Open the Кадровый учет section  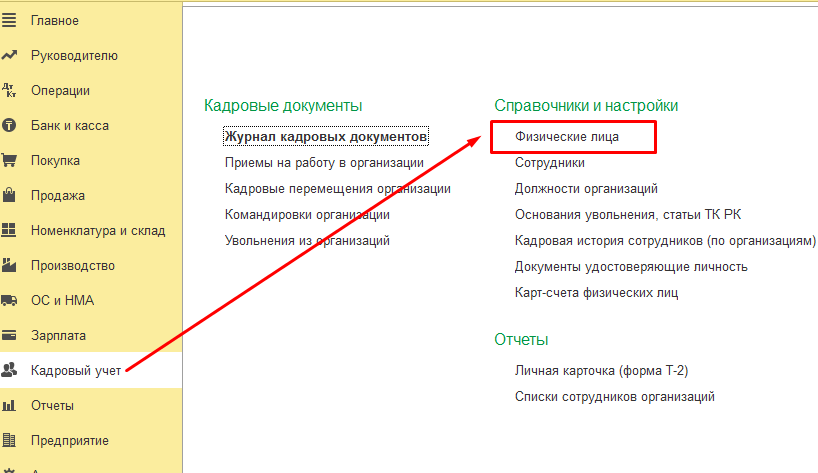(x=75, y=371)
